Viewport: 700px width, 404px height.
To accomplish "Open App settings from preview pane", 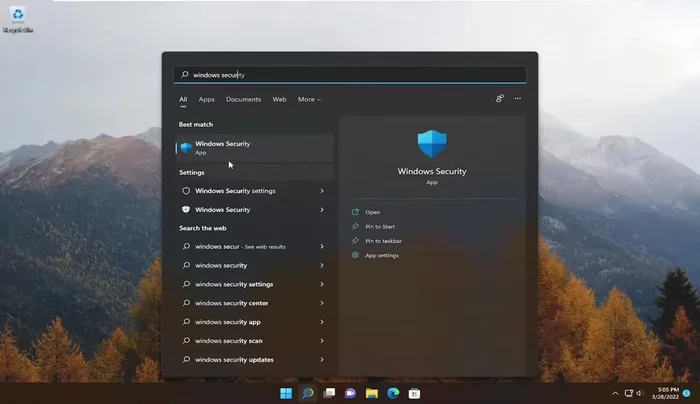I will [x=382, y=255].
